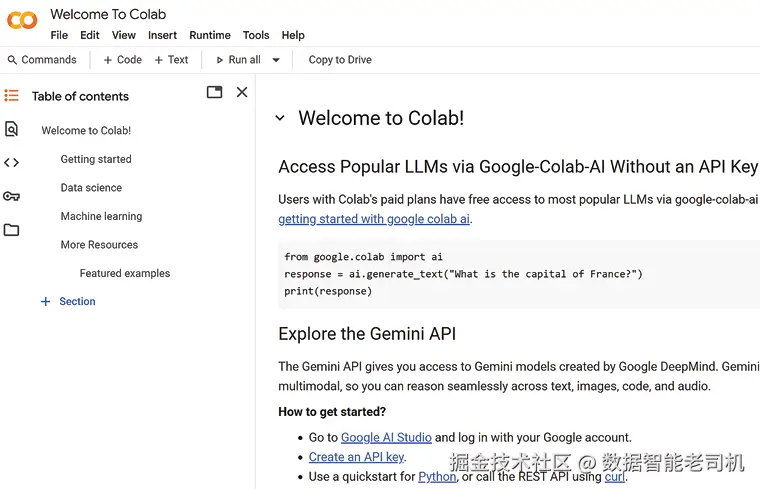
Task: Open the Find and replace sidebar icon
Action: (11, 129)
